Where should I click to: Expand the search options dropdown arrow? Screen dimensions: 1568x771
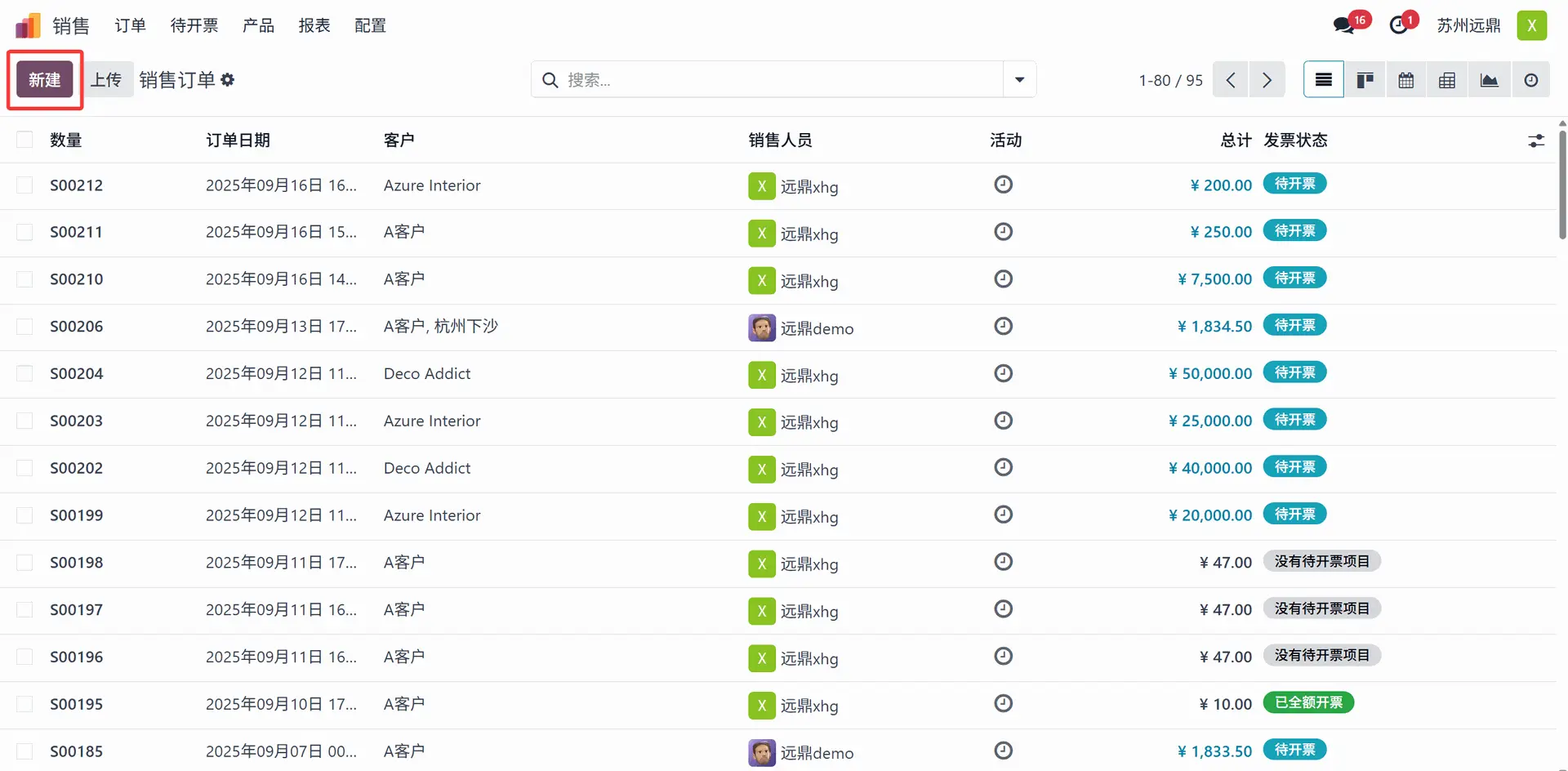click(x=1019, y=80)
